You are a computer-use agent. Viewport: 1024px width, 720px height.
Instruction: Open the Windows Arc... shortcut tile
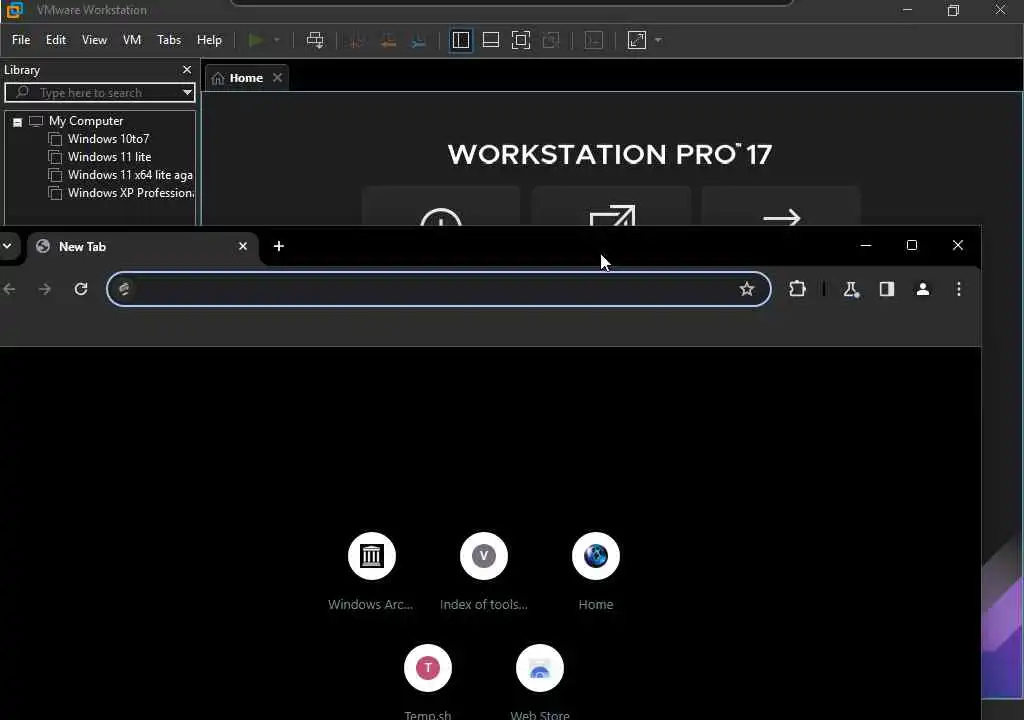(371, 572)
